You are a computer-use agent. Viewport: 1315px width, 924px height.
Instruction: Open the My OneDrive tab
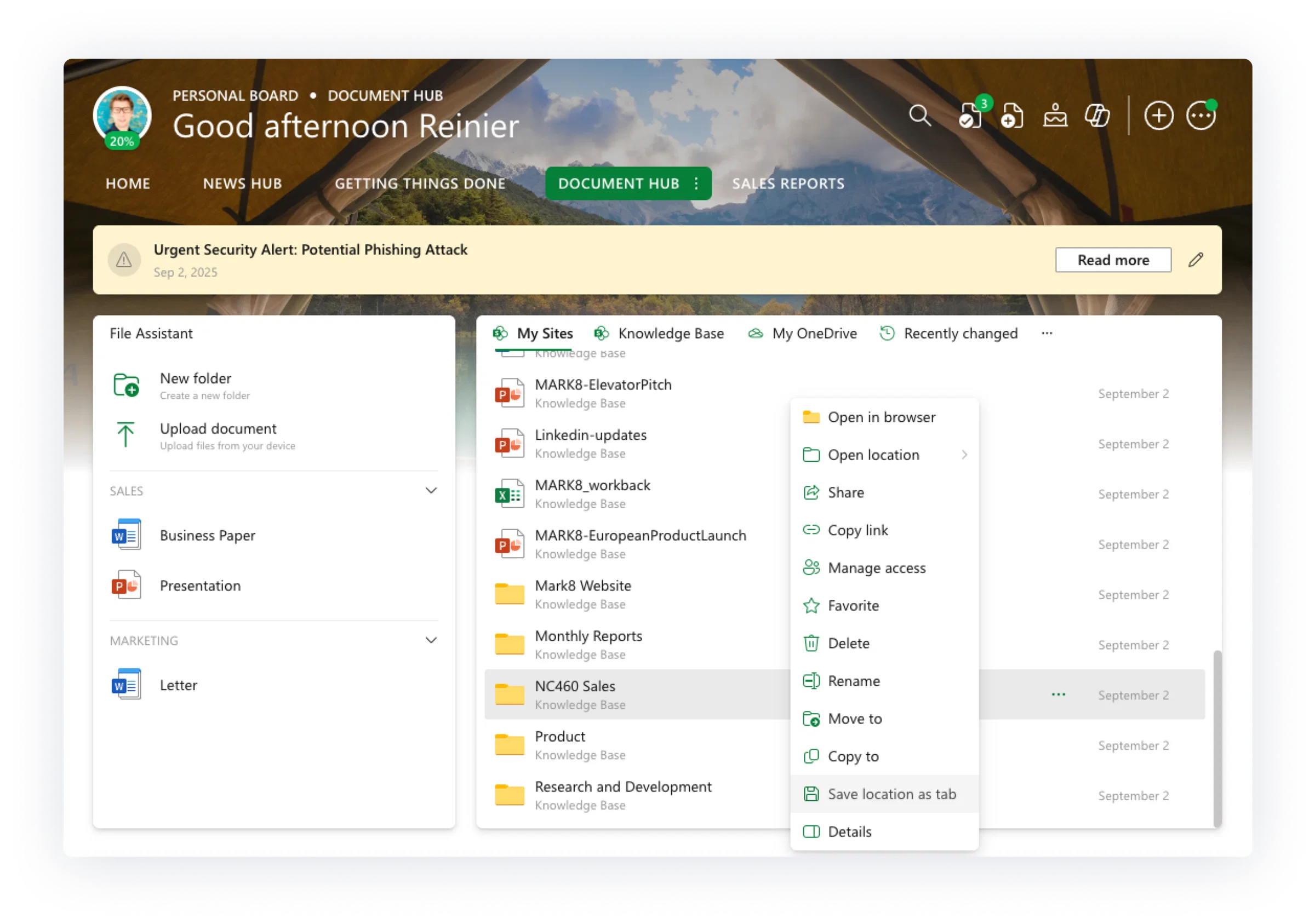click(x=802, y=333)
